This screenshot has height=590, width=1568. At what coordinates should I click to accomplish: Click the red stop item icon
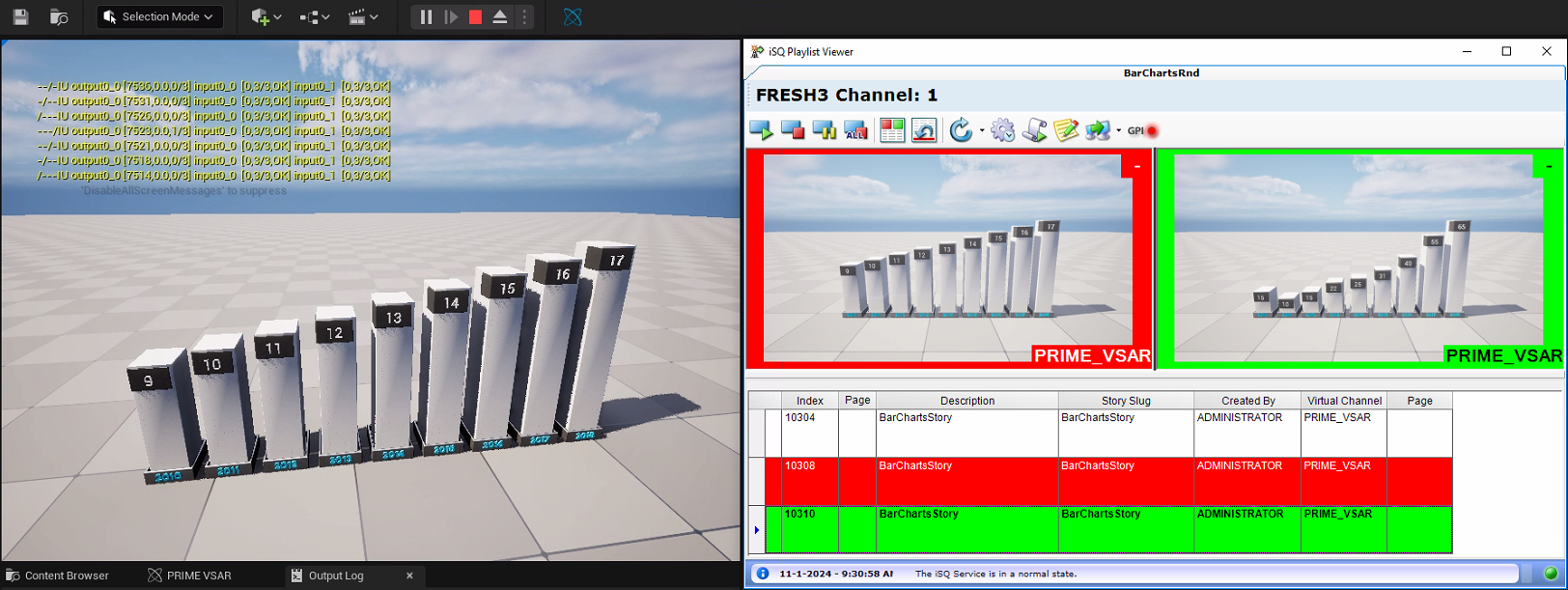[793, 130]
